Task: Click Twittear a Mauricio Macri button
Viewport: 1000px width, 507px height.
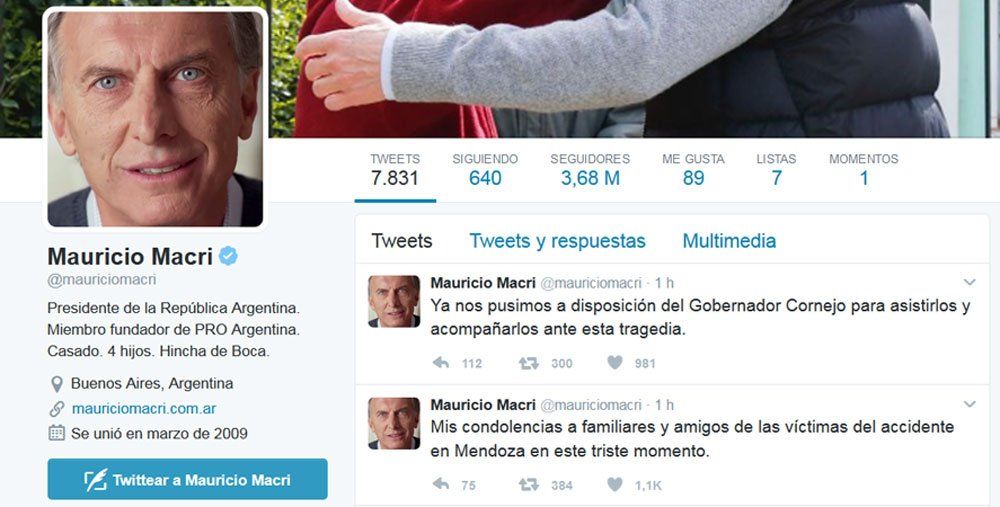Action: point(188,479)
